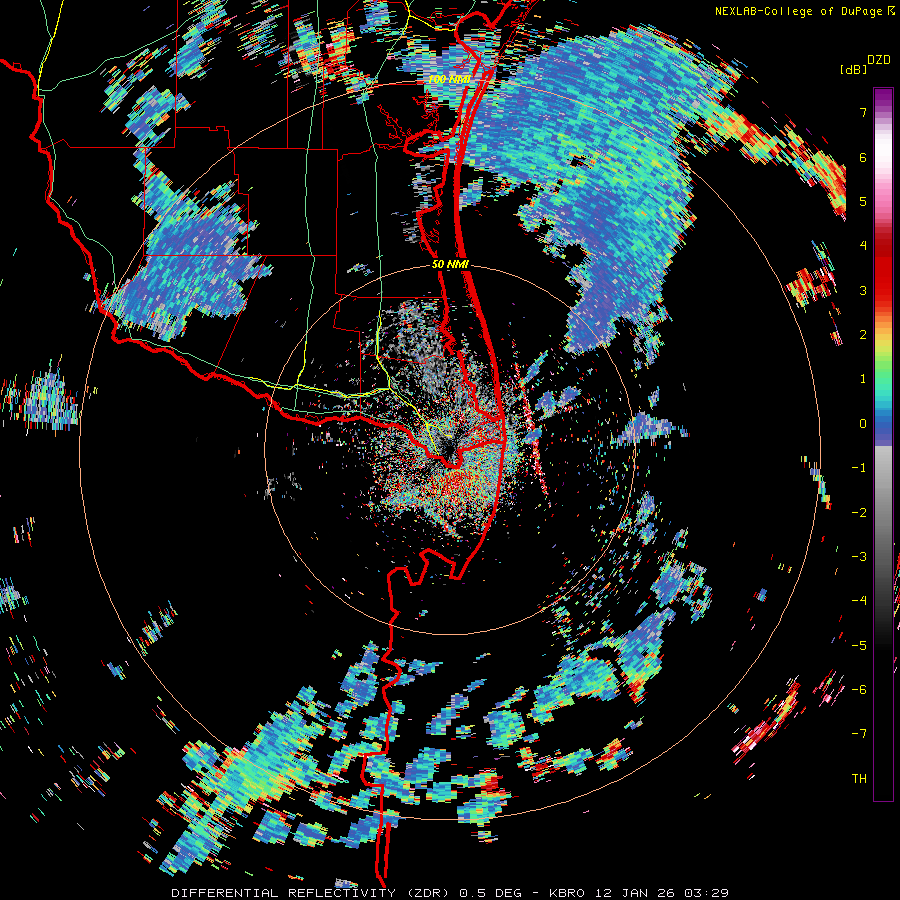Click the DIFFERENTIAL REFLECTIVITY (ZDR) caption text
The width and height of the screenshot is (900, 900).
click(313, 893)
